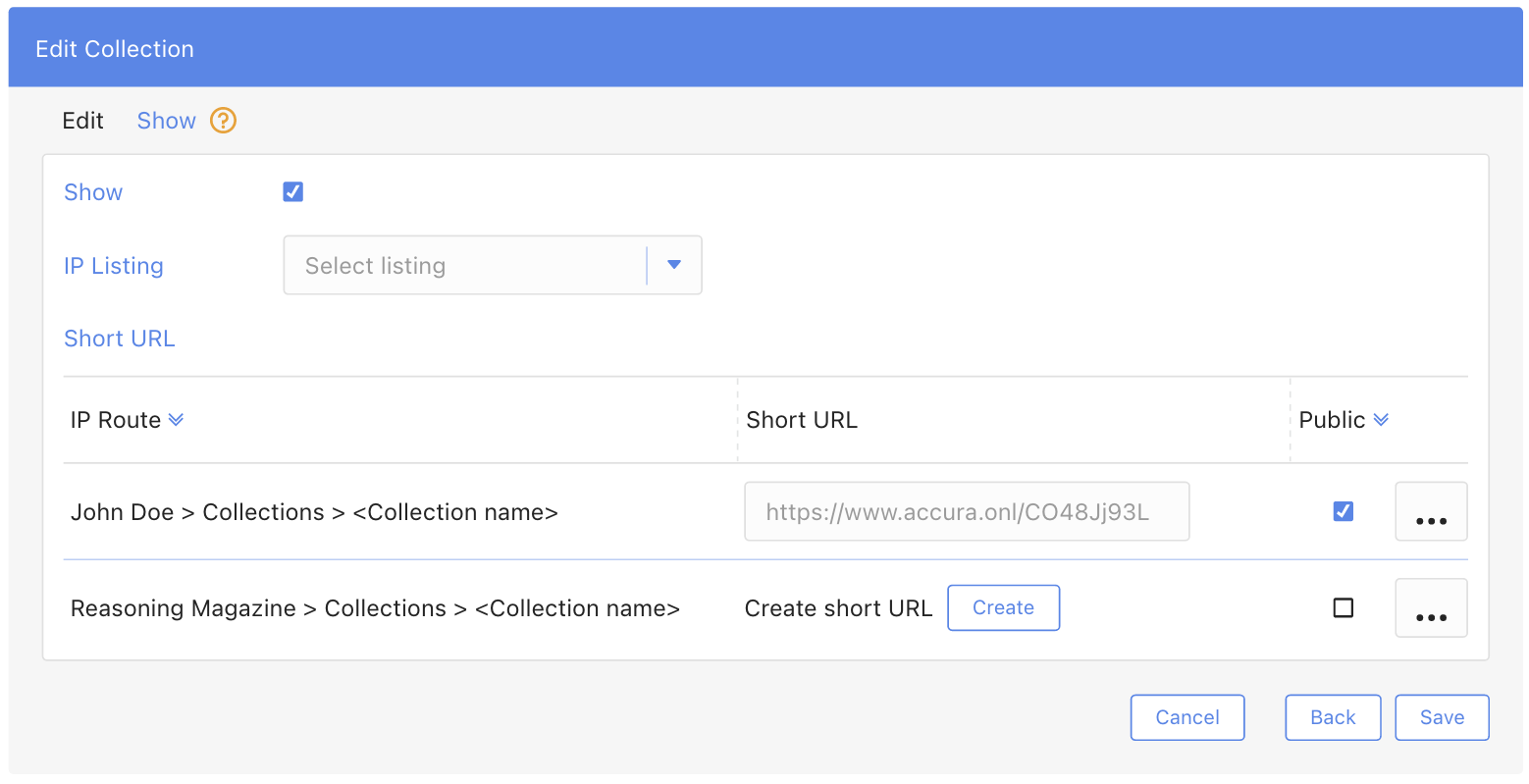Switch to the Edit tab

(x=82, y=121)
